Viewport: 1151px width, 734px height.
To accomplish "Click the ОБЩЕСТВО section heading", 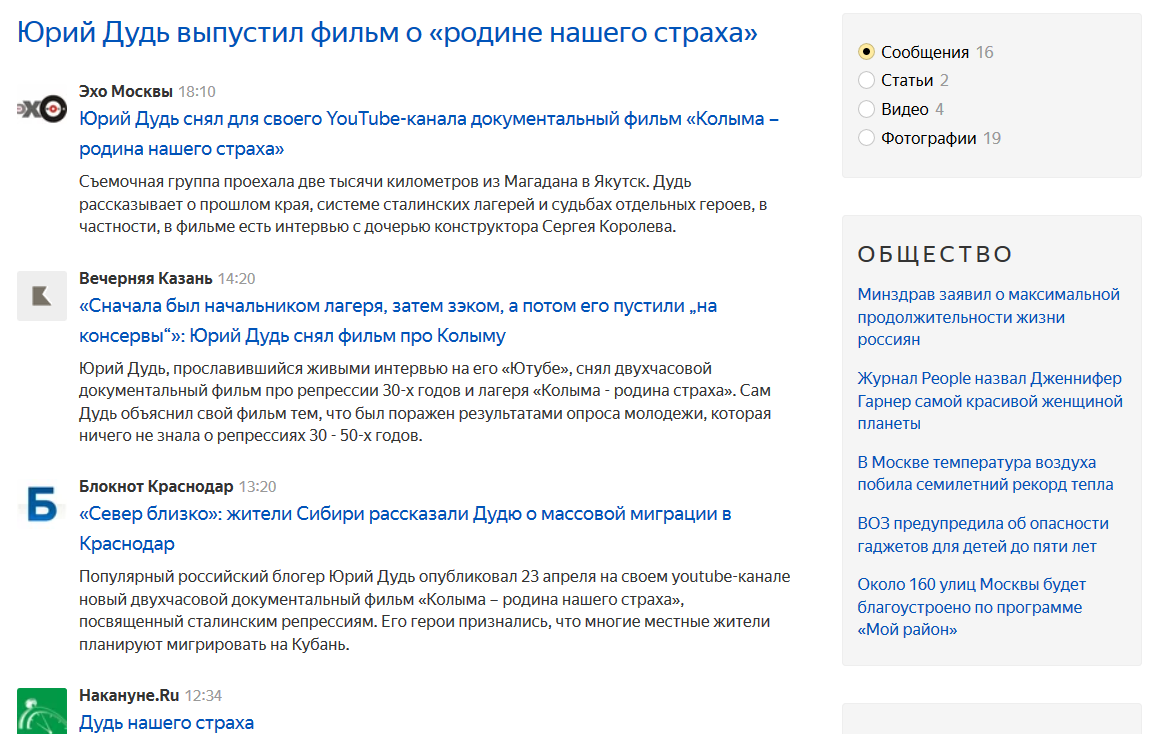I will (935, 254).
